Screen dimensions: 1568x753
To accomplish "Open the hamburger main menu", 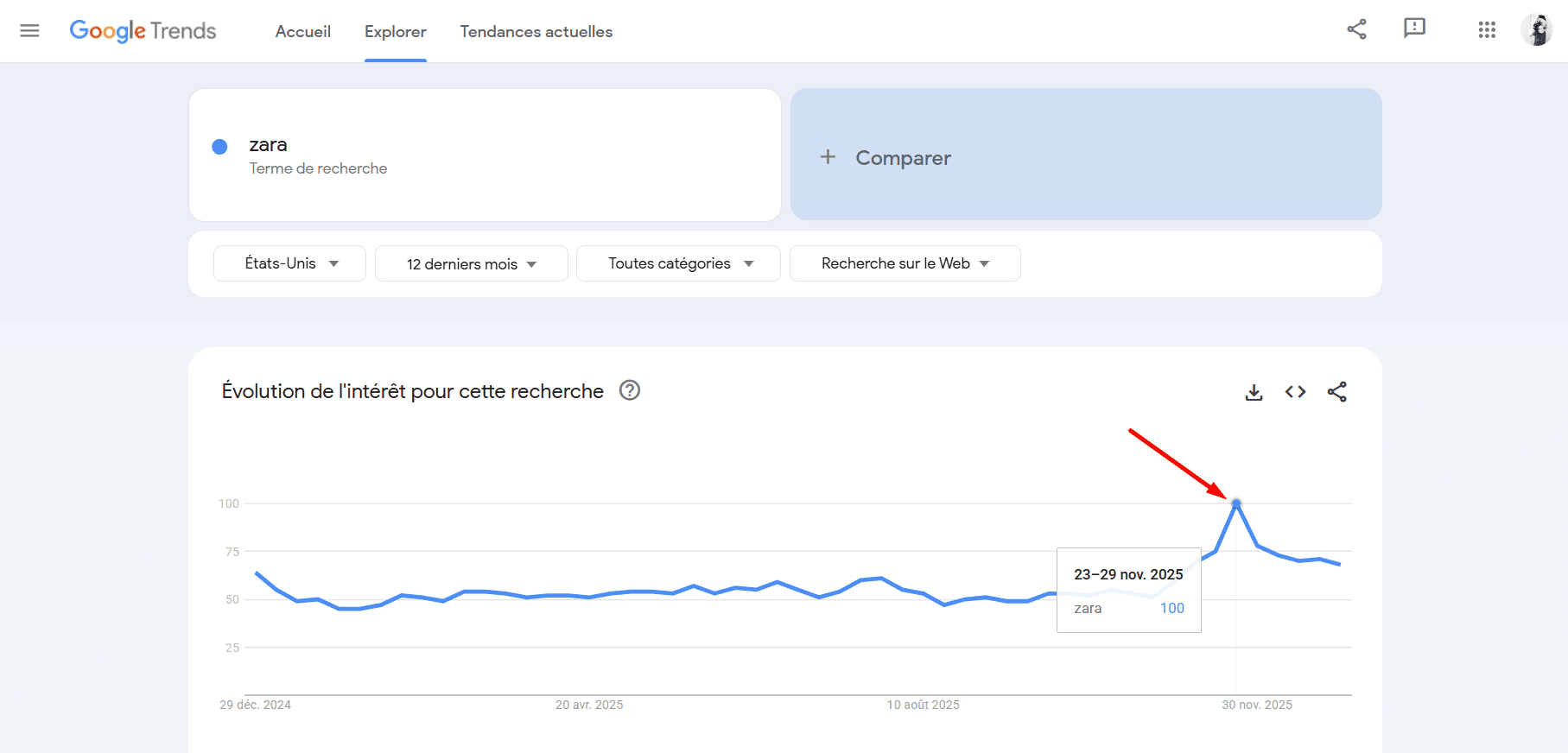I will point(30,31).
